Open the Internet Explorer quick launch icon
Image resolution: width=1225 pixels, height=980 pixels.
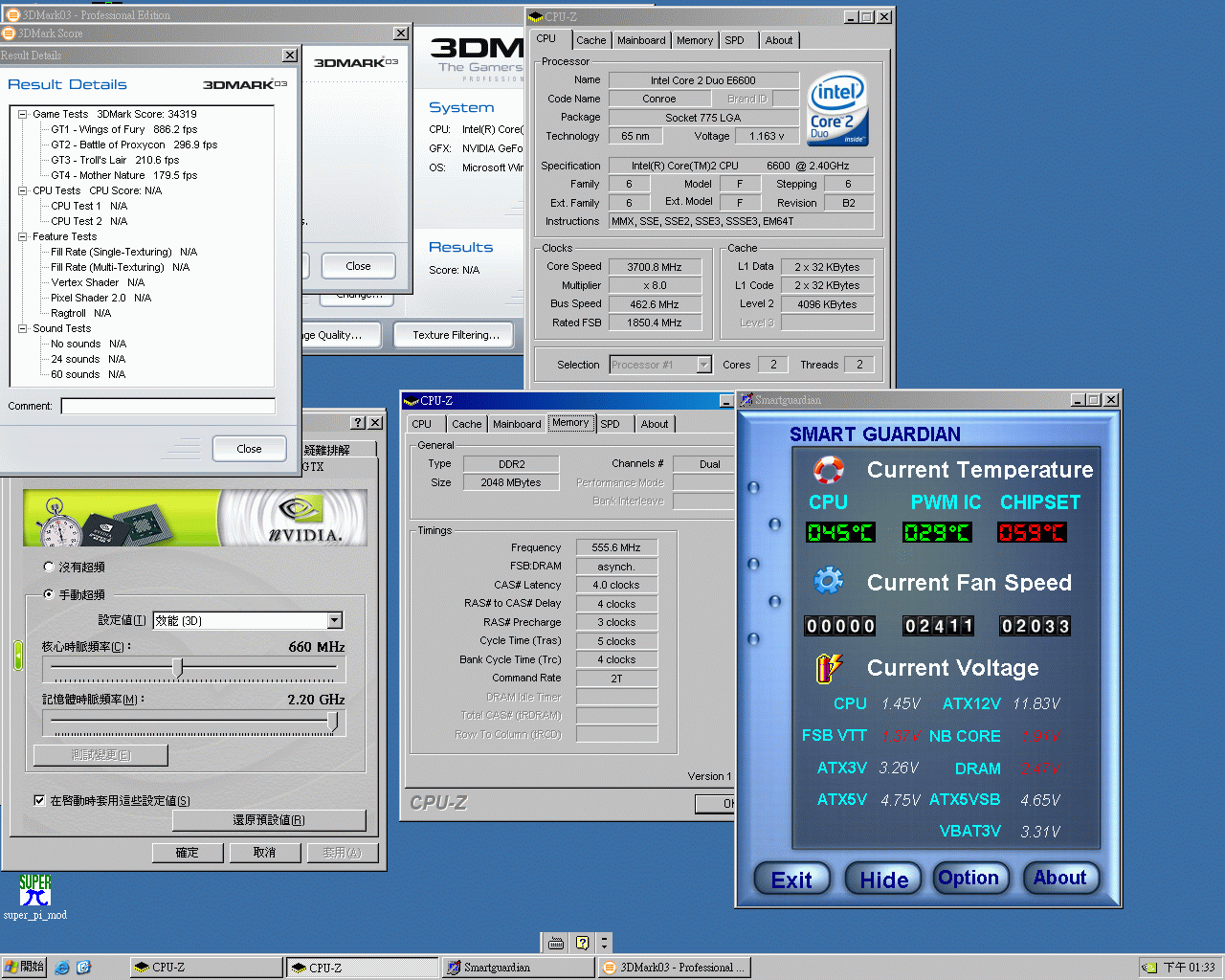62,968
